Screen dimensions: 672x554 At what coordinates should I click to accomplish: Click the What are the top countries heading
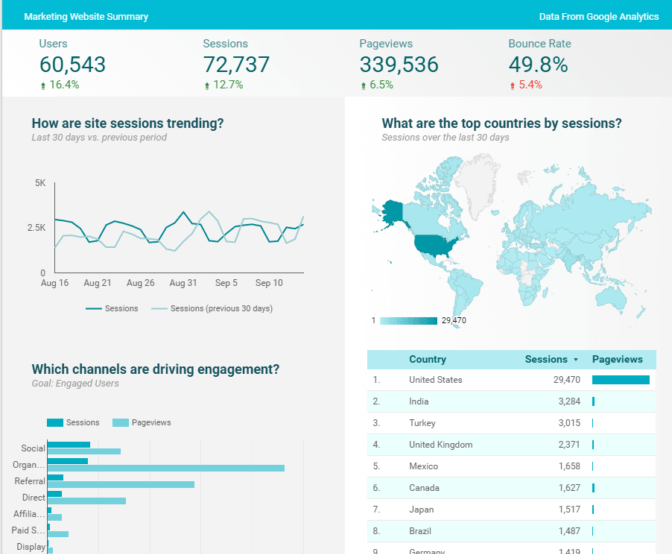501,123
